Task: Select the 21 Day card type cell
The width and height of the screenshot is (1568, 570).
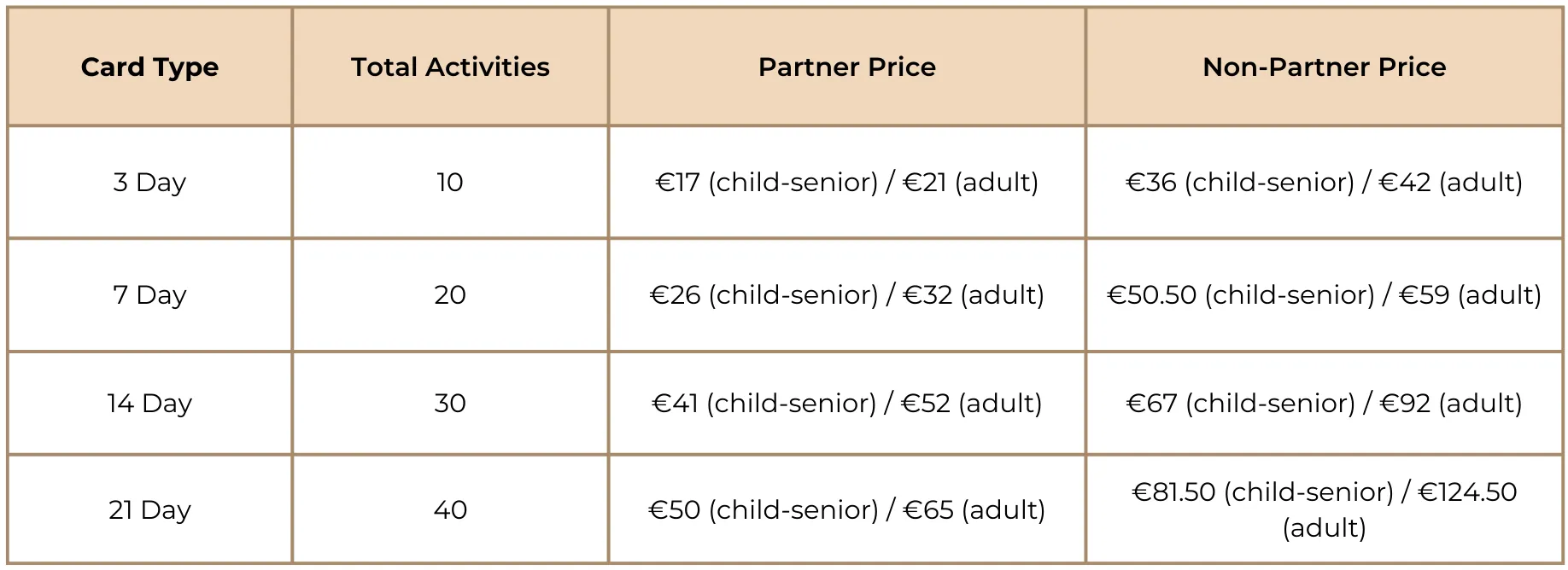Action: 149,509
